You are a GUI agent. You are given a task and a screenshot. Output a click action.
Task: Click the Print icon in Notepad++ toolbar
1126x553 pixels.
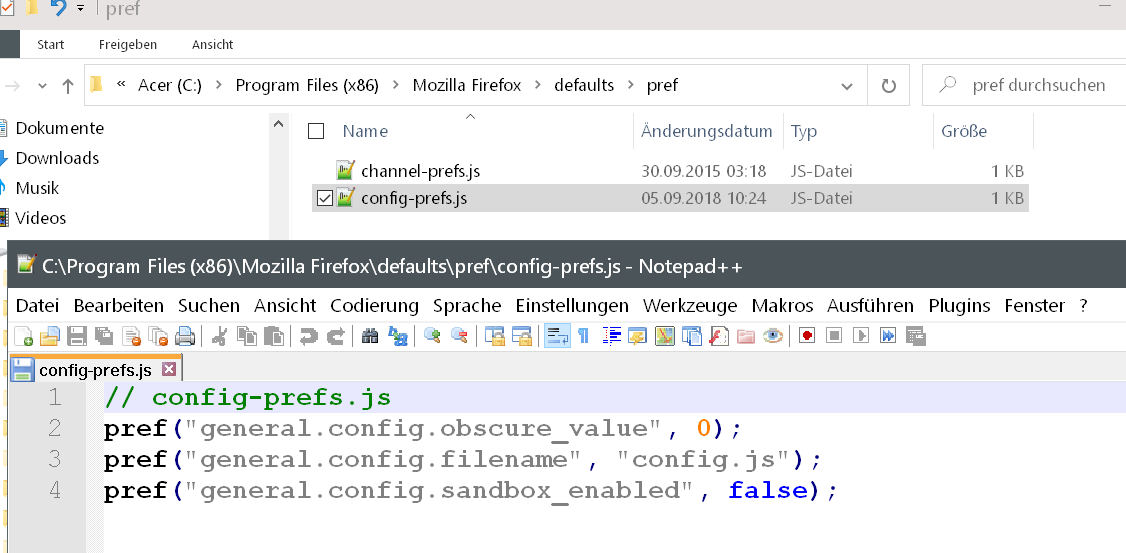pos(185,336)
